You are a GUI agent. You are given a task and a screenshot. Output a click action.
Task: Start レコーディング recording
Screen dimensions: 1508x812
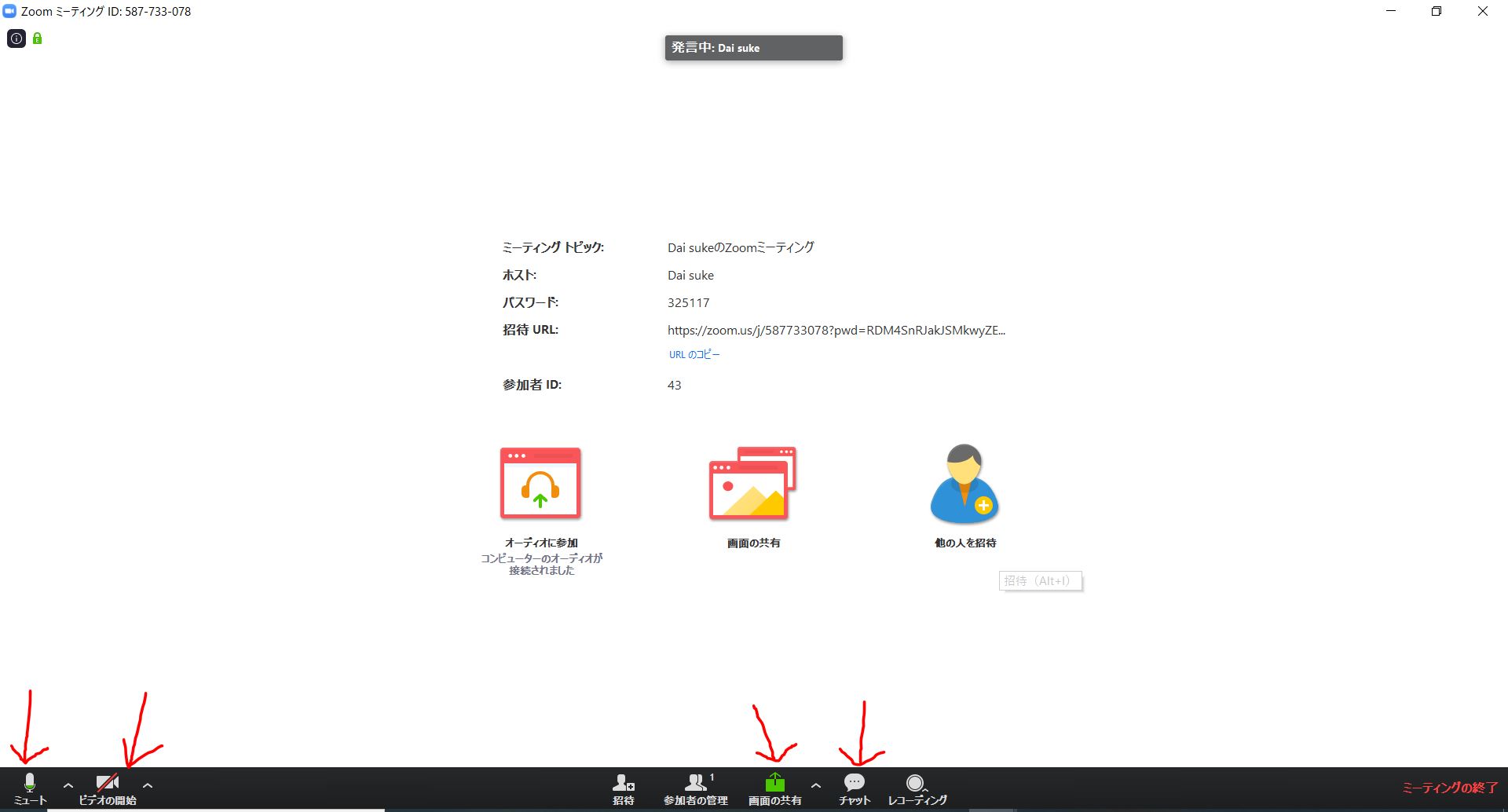click(917, 788)
